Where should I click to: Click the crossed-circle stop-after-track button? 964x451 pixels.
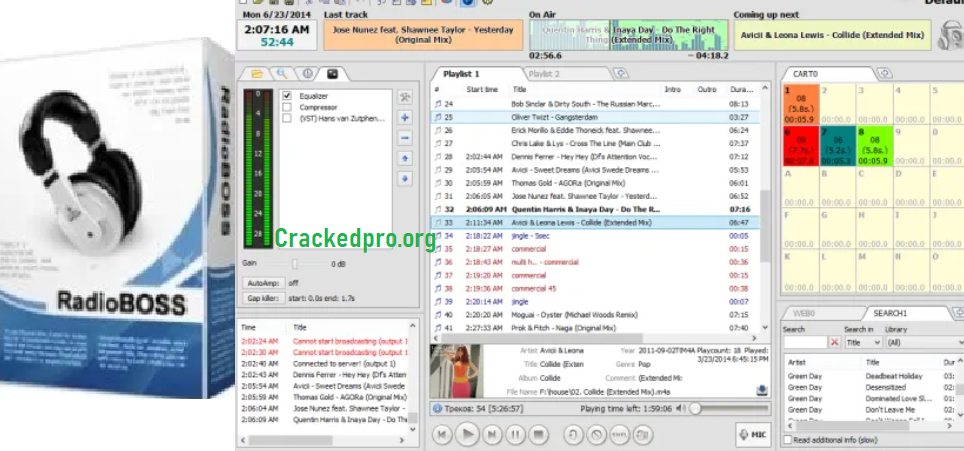[596, 435]
